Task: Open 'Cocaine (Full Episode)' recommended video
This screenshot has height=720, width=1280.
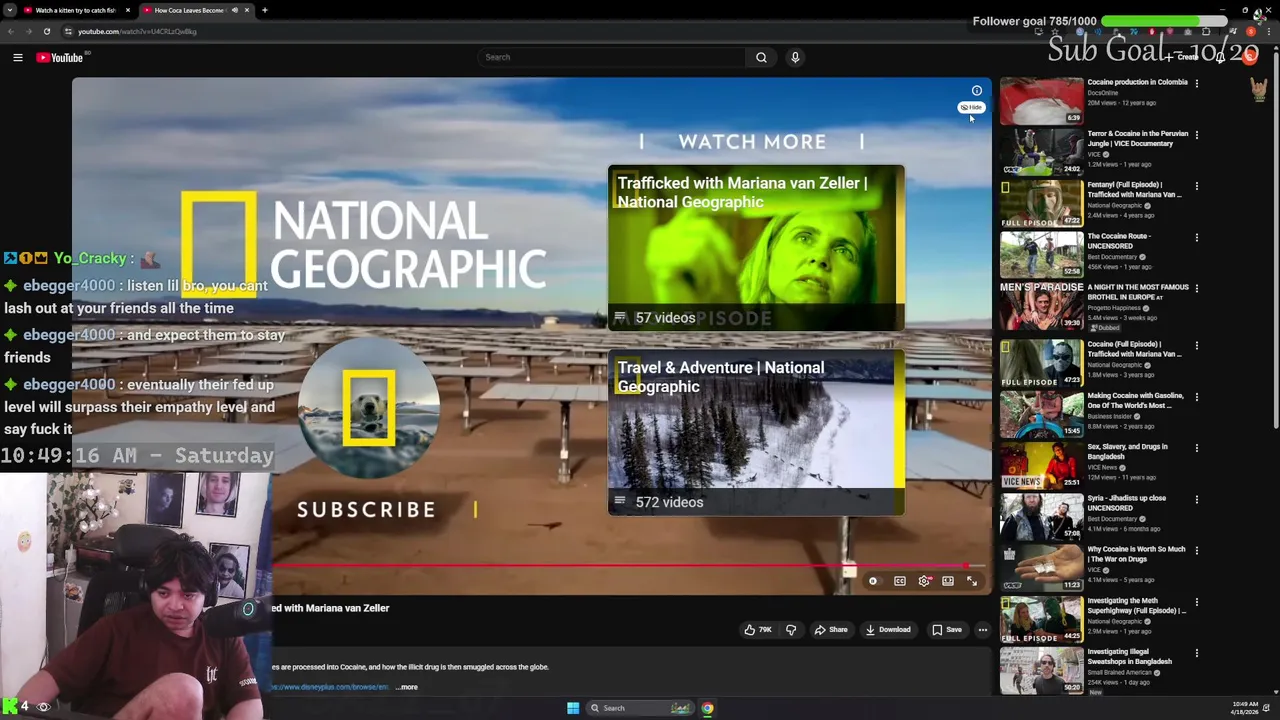Action: [1135, 349]
